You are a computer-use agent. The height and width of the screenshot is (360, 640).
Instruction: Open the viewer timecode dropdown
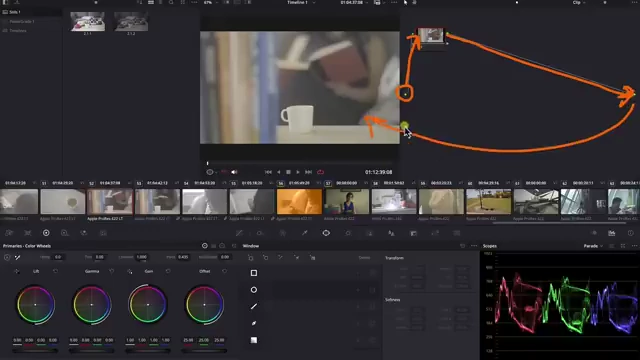(354, 2)
